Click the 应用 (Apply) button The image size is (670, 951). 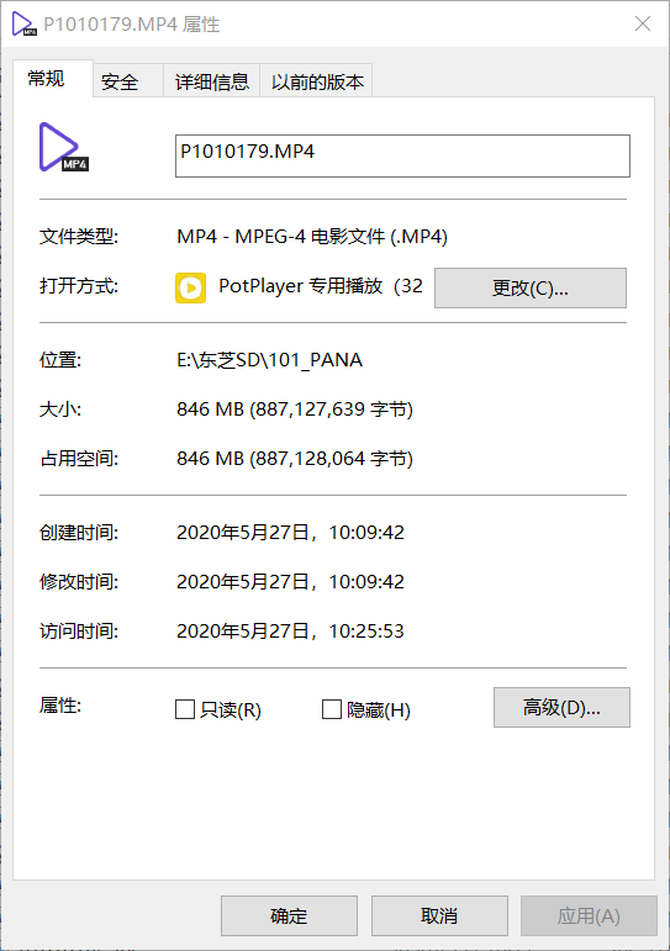[x=588, y=916]
